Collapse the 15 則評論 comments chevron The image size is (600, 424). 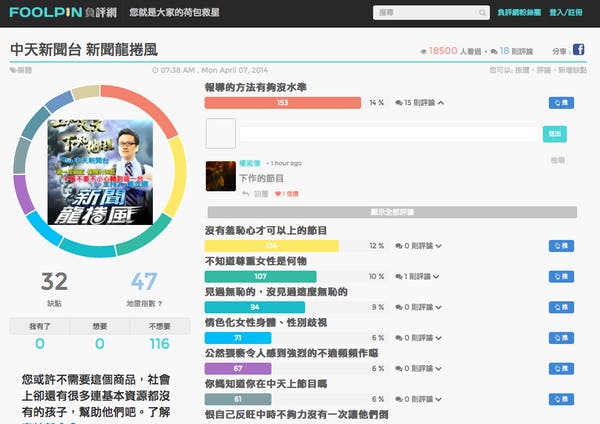441,103
